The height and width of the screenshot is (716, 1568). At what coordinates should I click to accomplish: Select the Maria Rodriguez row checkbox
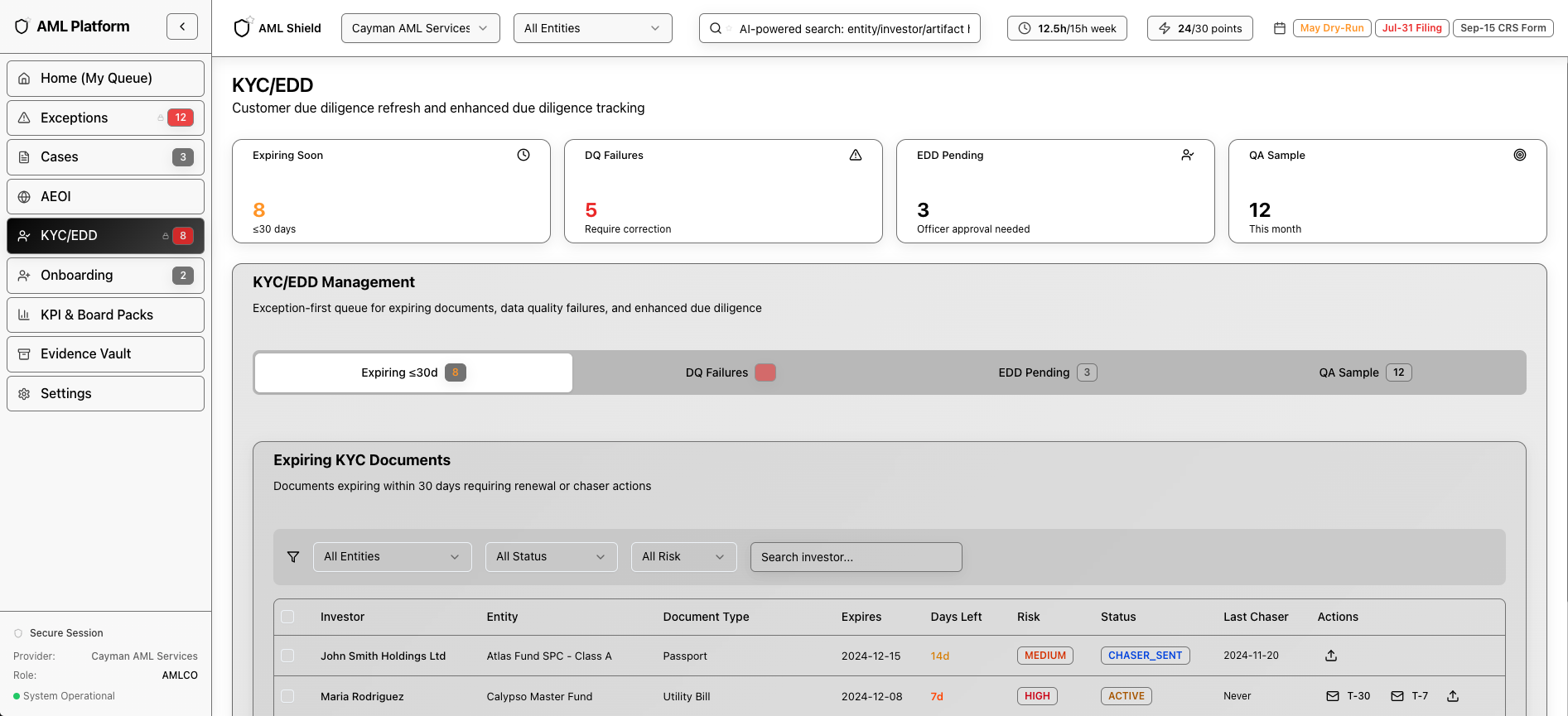(x=287, y=696)
